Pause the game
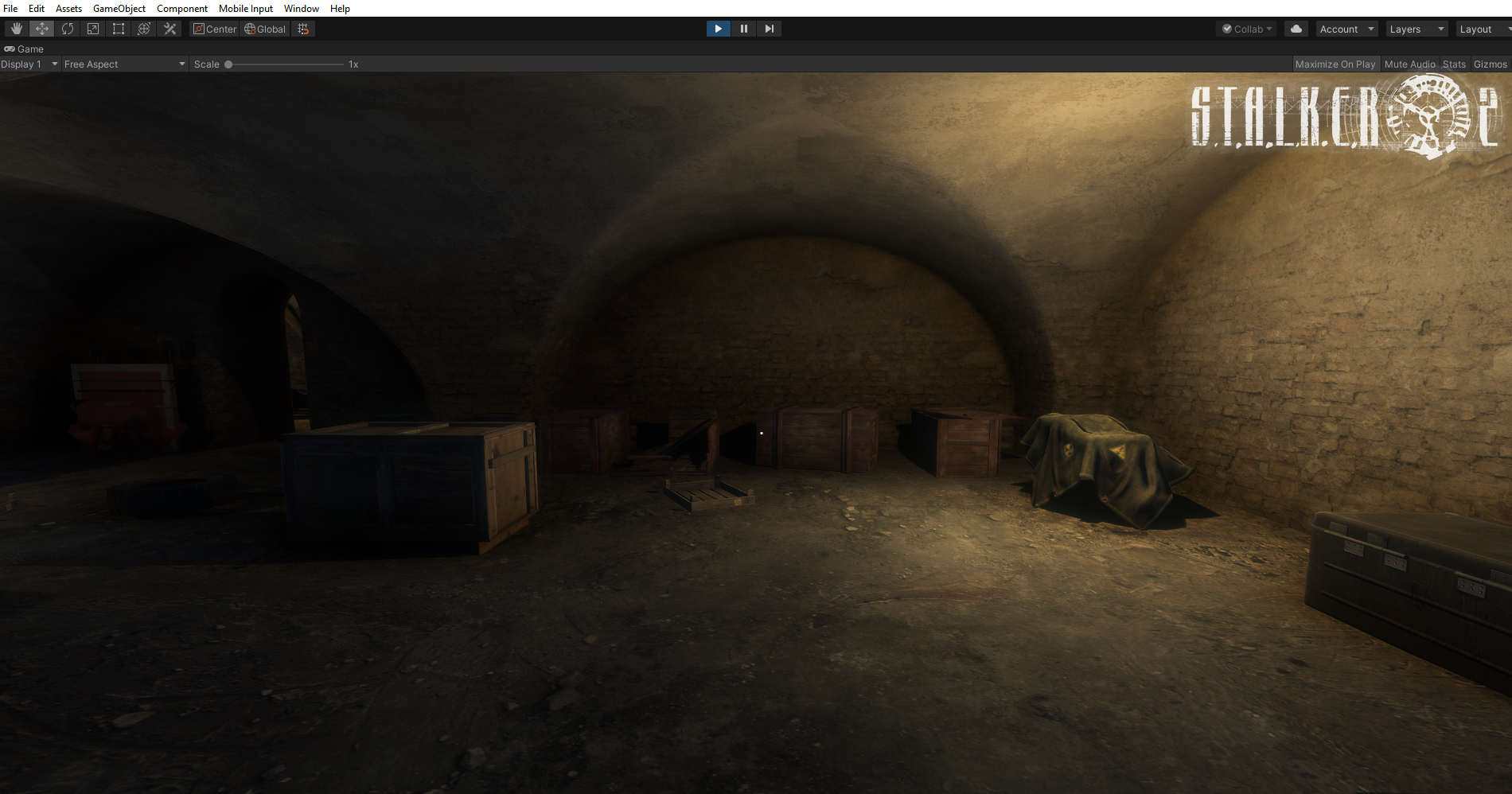The image size is (1512, 794). pos(743,29)
